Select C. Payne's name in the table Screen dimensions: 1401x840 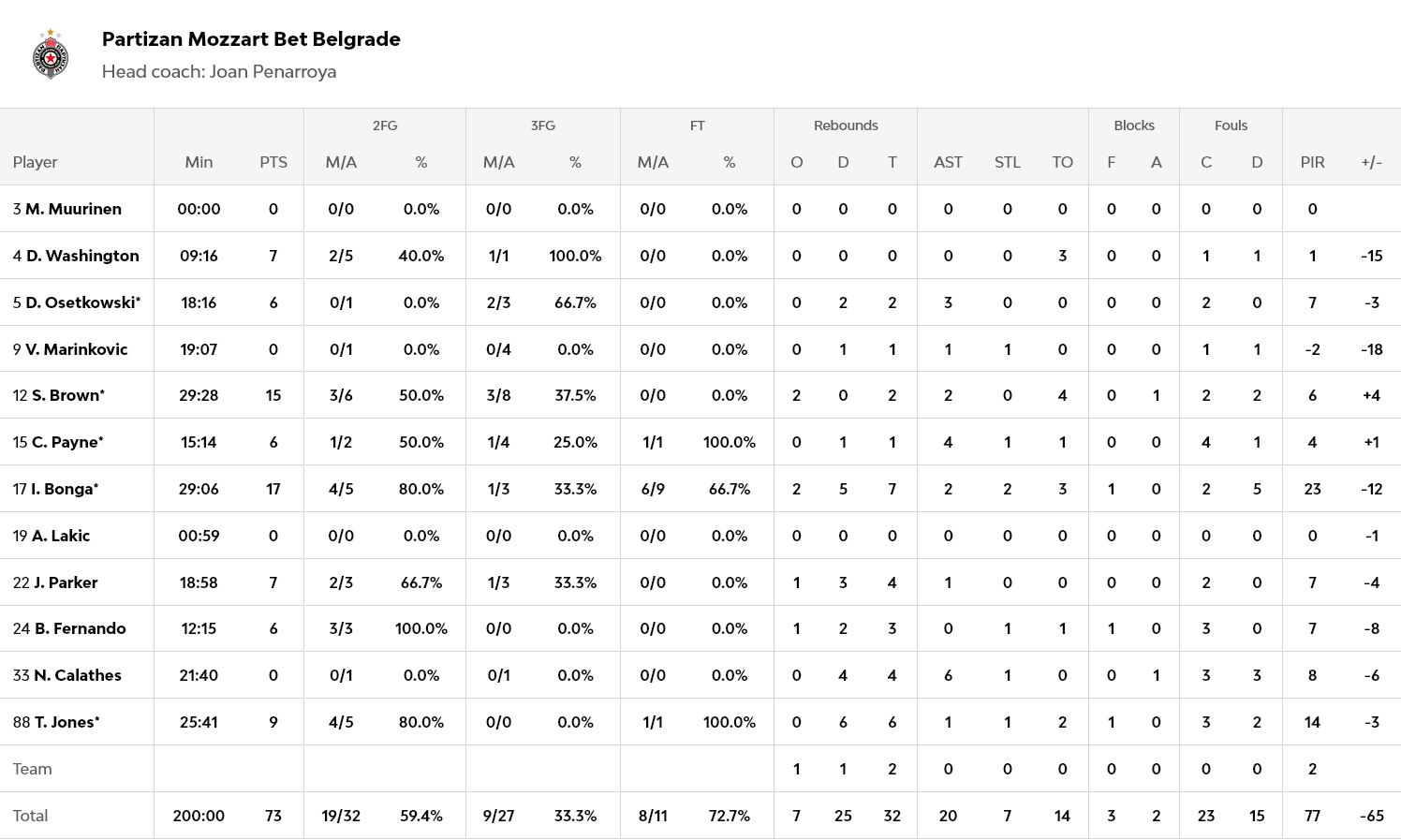(66, 442)
